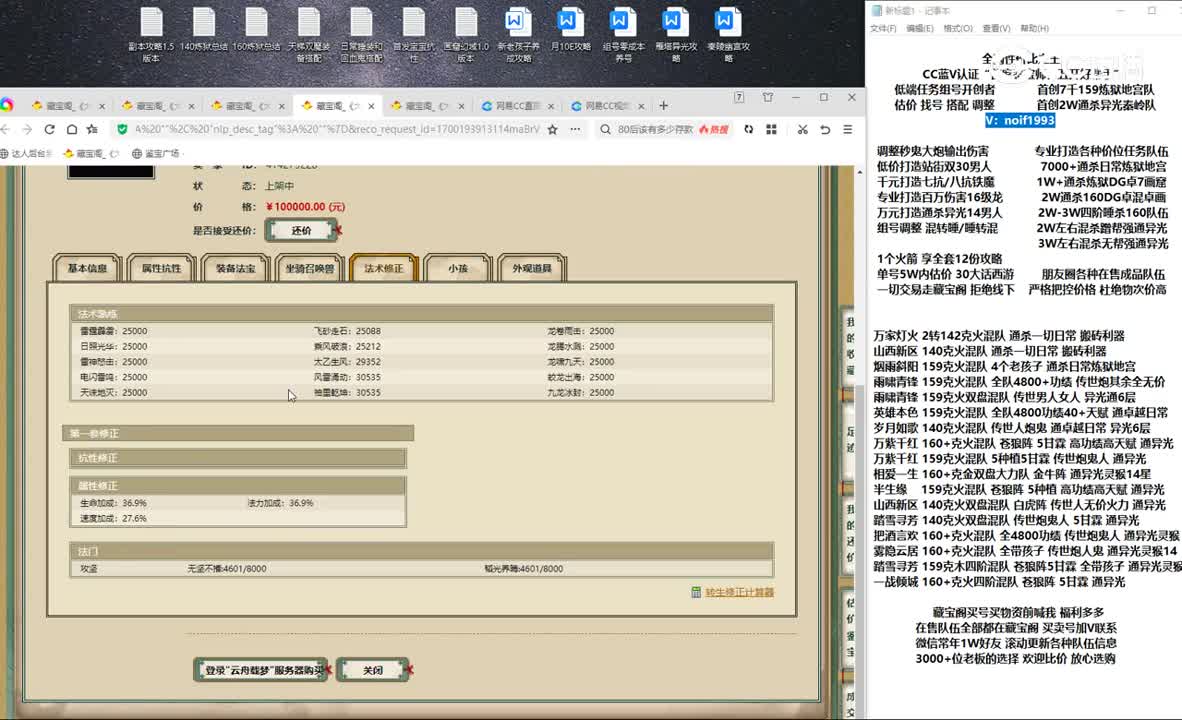Open Notepad 查看(V) menu
Viewport: 1182px width, 720px height.
(x=996, y=29)
